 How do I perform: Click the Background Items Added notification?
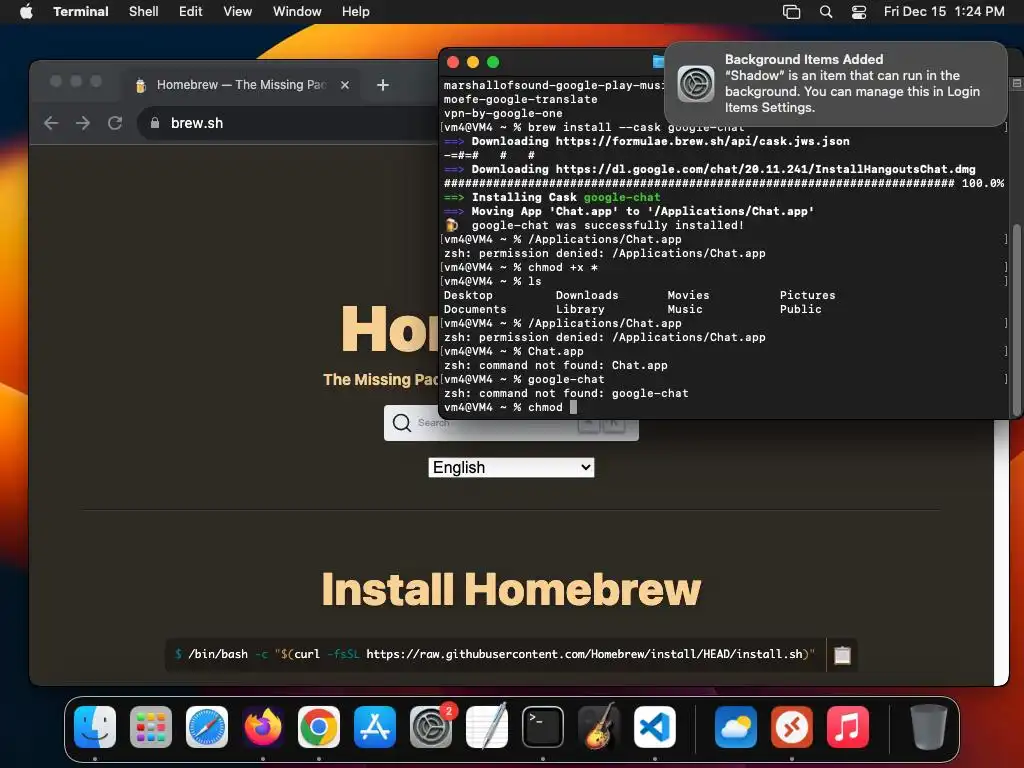point(836,84)
